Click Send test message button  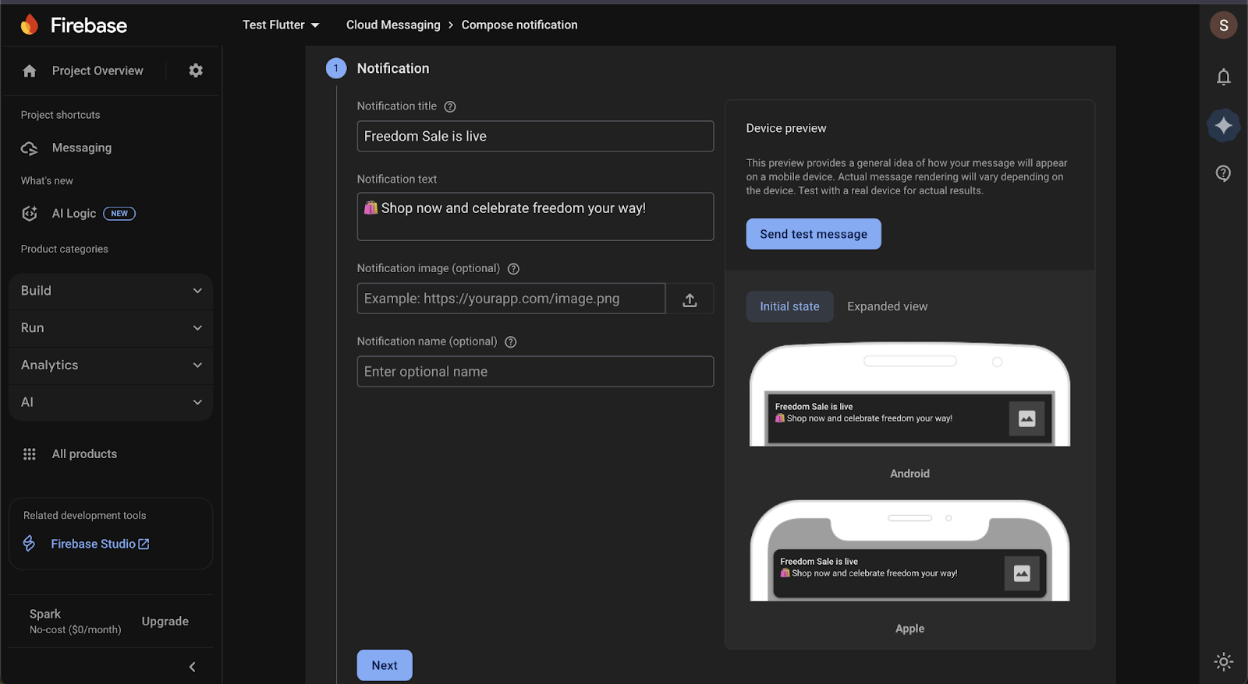click(813, 234)
